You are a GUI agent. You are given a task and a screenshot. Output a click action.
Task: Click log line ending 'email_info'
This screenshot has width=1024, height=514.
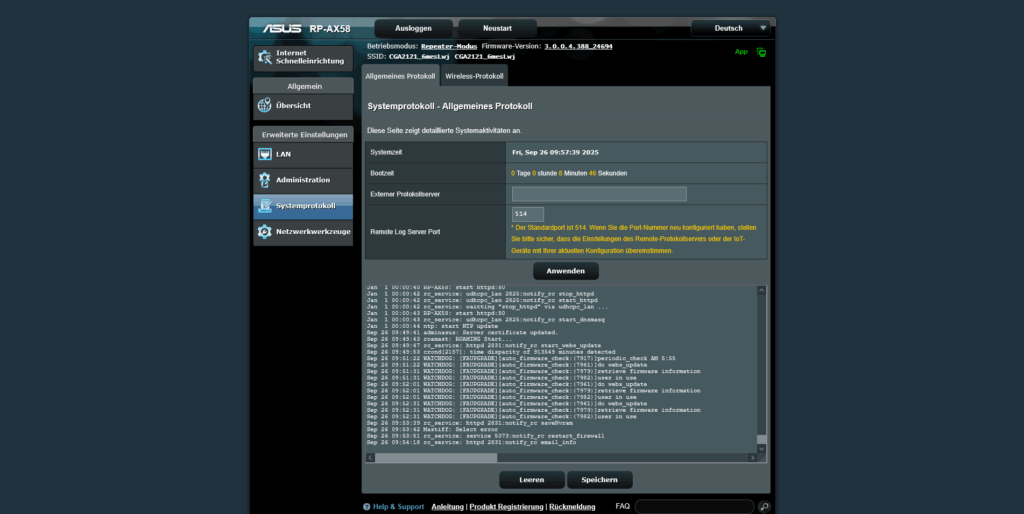coord(472,442)
